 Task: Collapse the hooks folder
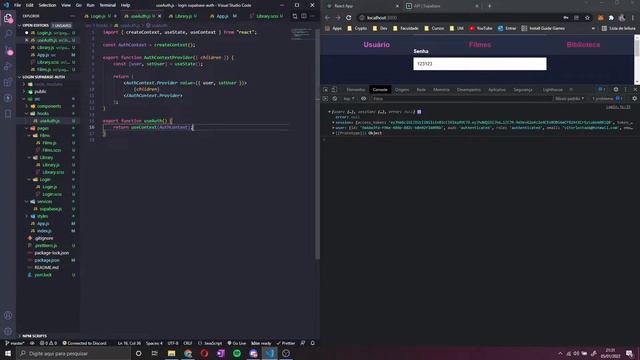tap(43, 113)
